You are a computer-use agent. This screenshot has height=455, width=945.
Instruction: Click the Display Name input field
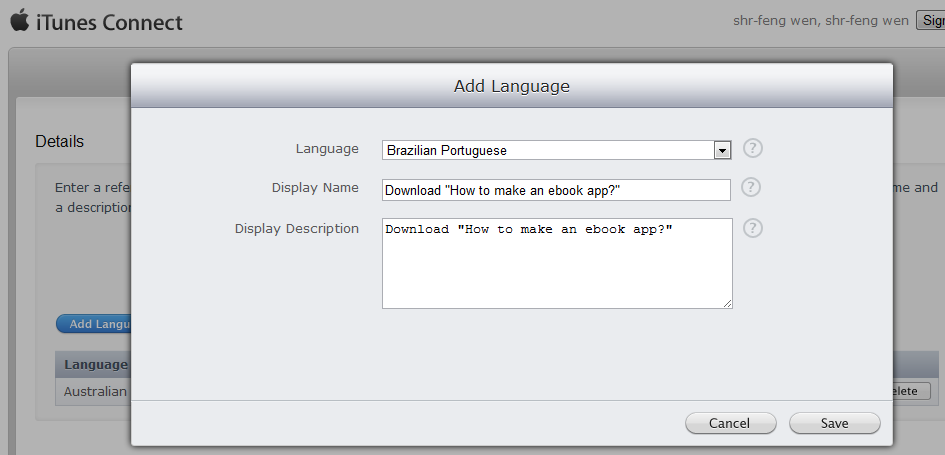tap(556, 190)
